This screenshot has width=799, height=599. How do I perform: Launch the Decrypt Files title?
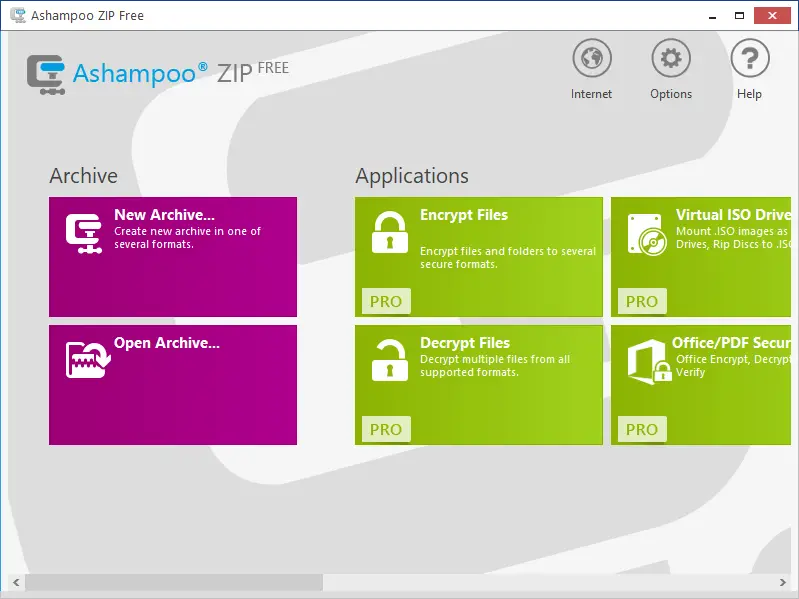pos(465,343)
